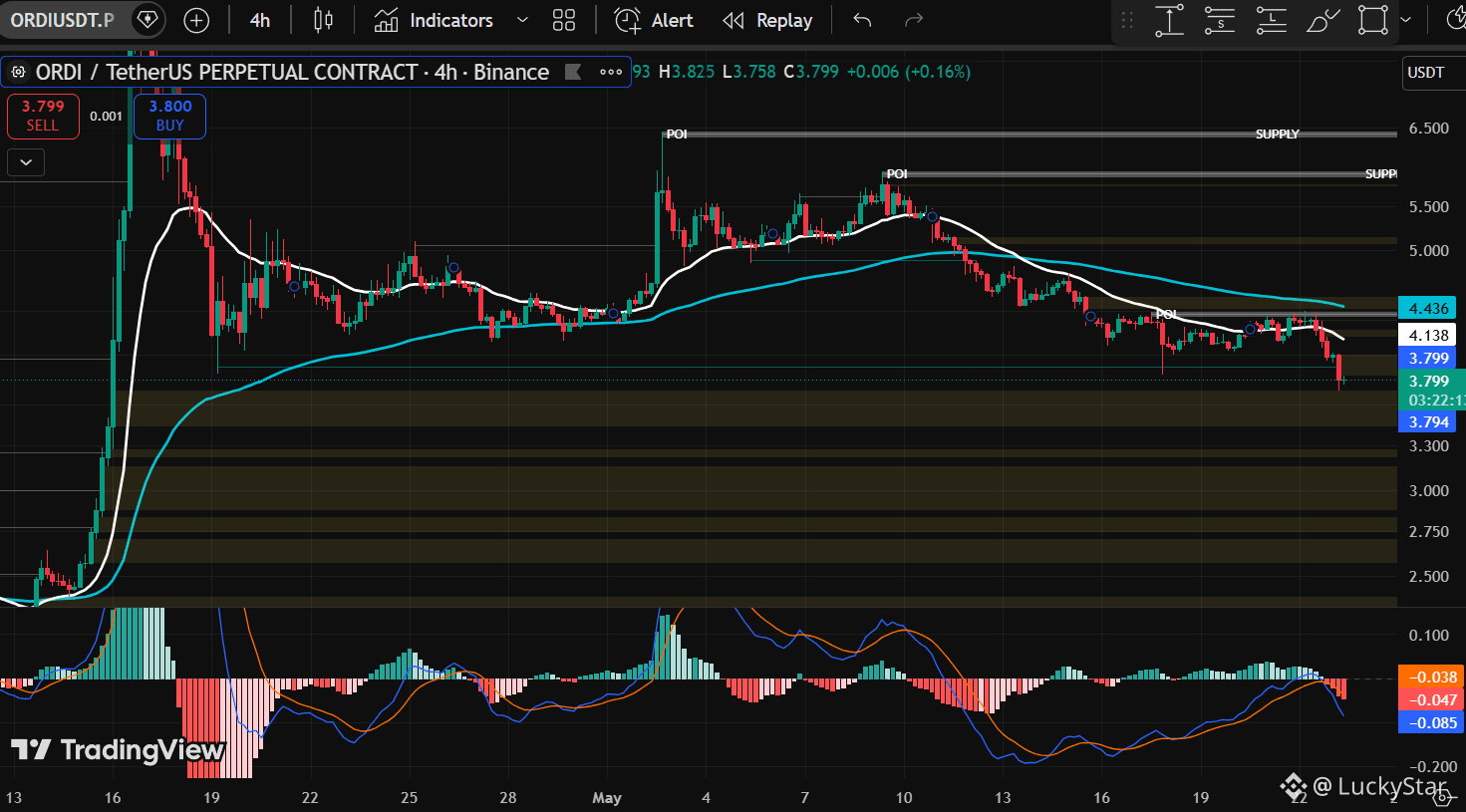Open the USDT currency selector
The image size is (1466, 812).
[x=1425, y=73]
